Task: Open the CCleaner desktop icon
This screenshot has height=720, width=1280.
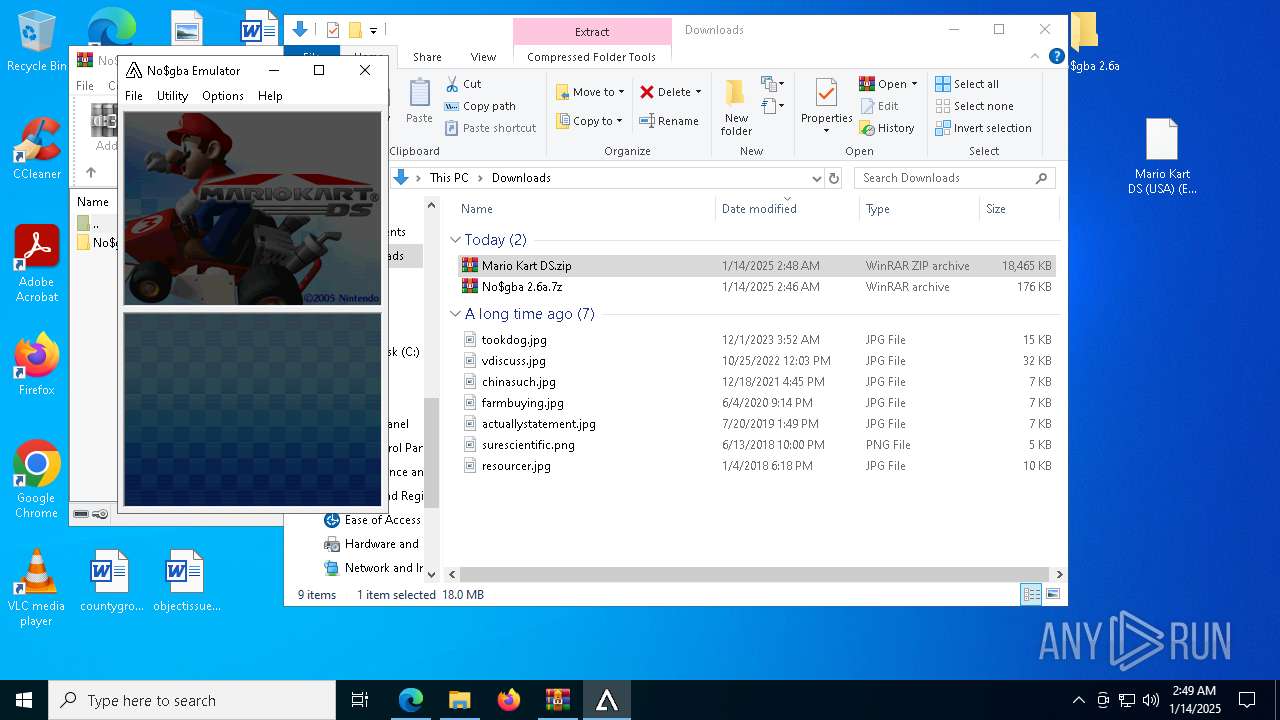Action: (36, 149)
